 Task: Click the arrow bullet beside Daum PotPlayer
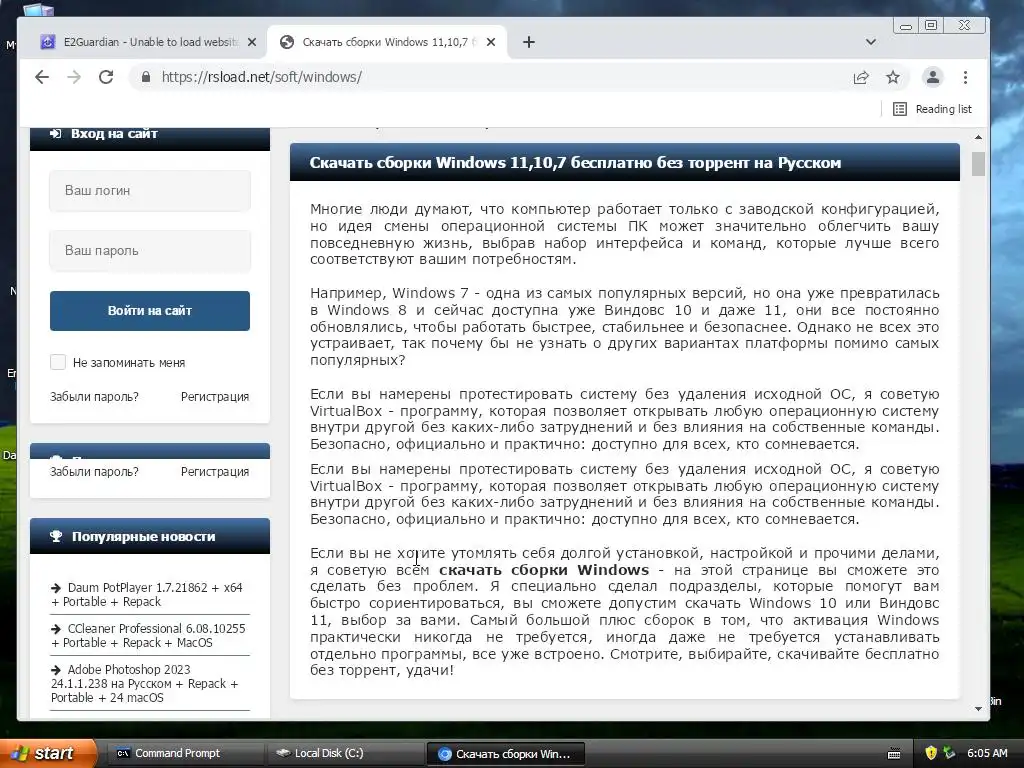(x=56, y=588)
